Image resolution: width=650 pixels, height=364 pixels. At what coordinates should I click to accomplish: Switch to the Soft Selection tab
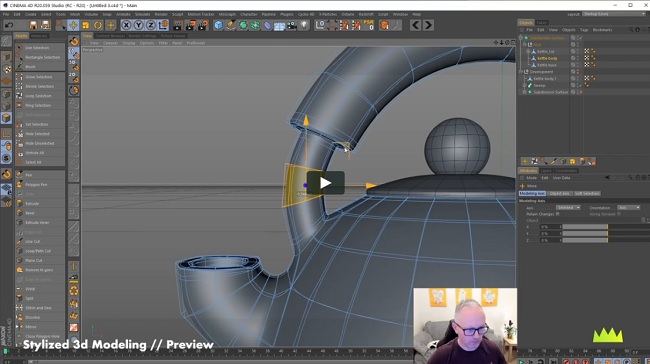pos(587,194)
